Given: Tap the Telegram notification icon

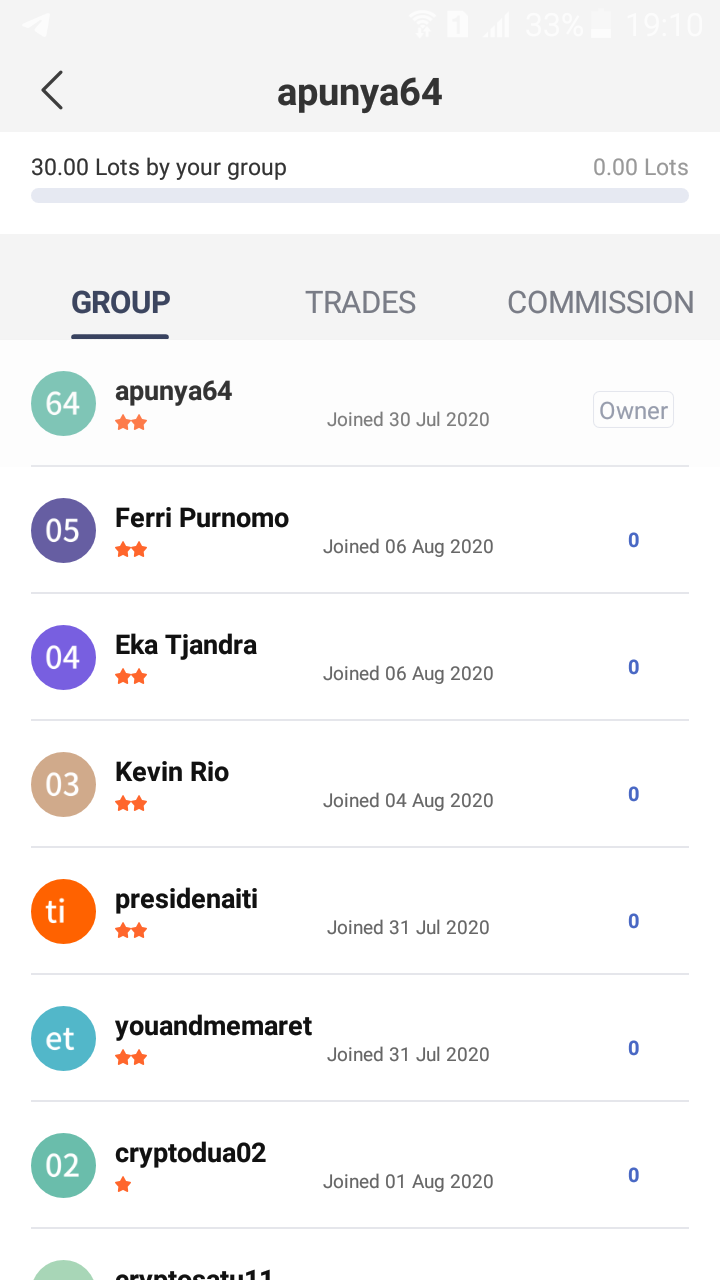Looking at the screenshot, I should point(35,25).
